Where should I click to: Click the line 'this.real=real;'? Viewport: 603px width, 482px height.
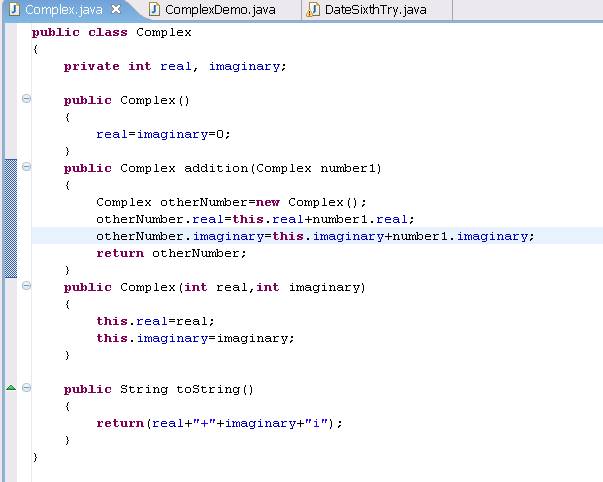coord(155,321)
